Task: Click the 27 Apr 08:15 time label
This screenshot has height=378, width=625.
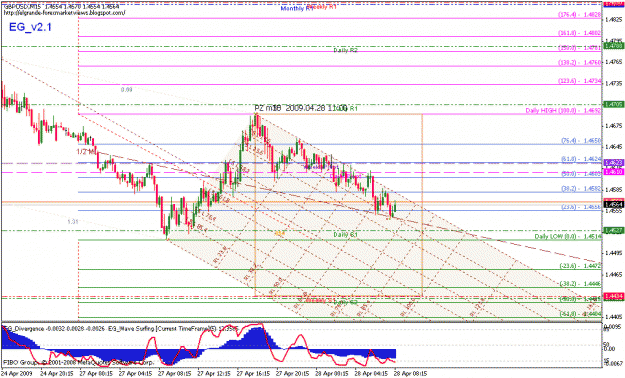Action: (x=174, y=374)
